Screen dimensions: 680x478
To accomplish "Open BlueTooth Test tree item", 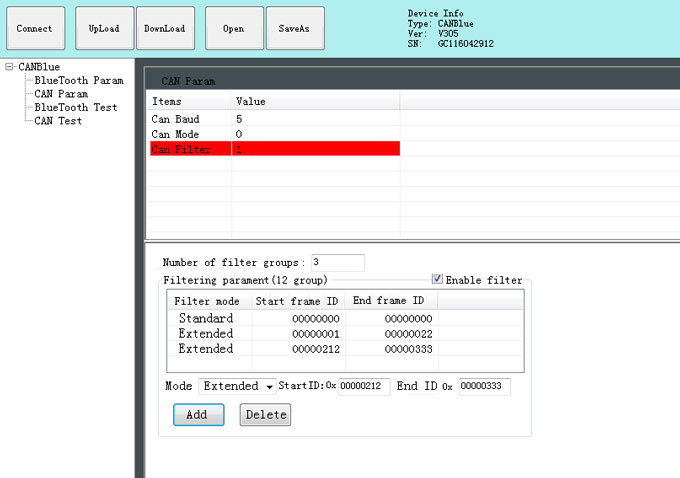I will click(75, 107).
